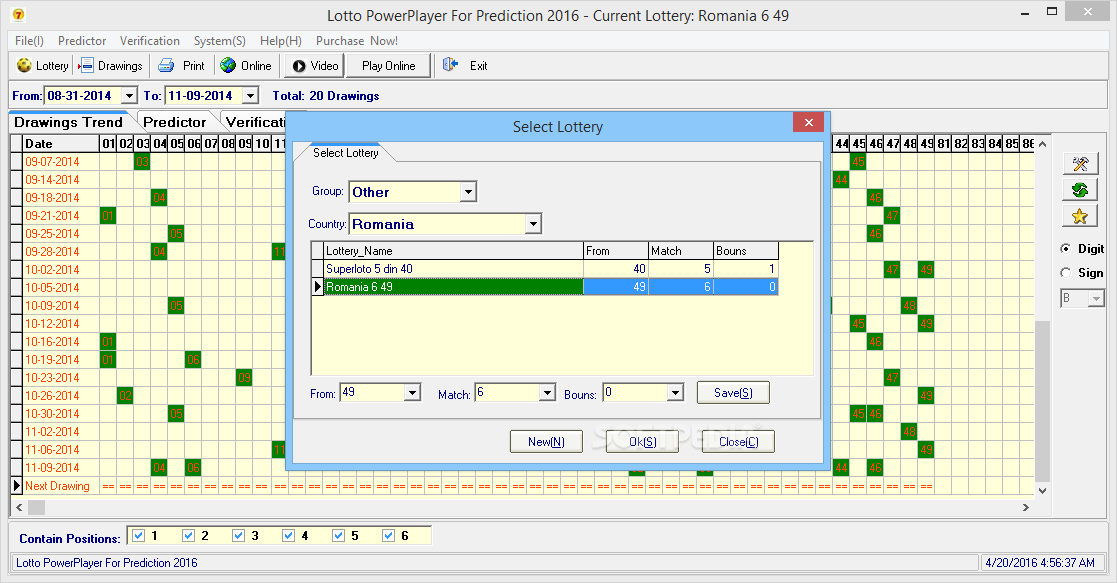Click vertical scrollbar up arrow of grid
The width and height of the screenshot is (1117, 583).
click(x=1042, y=144)
